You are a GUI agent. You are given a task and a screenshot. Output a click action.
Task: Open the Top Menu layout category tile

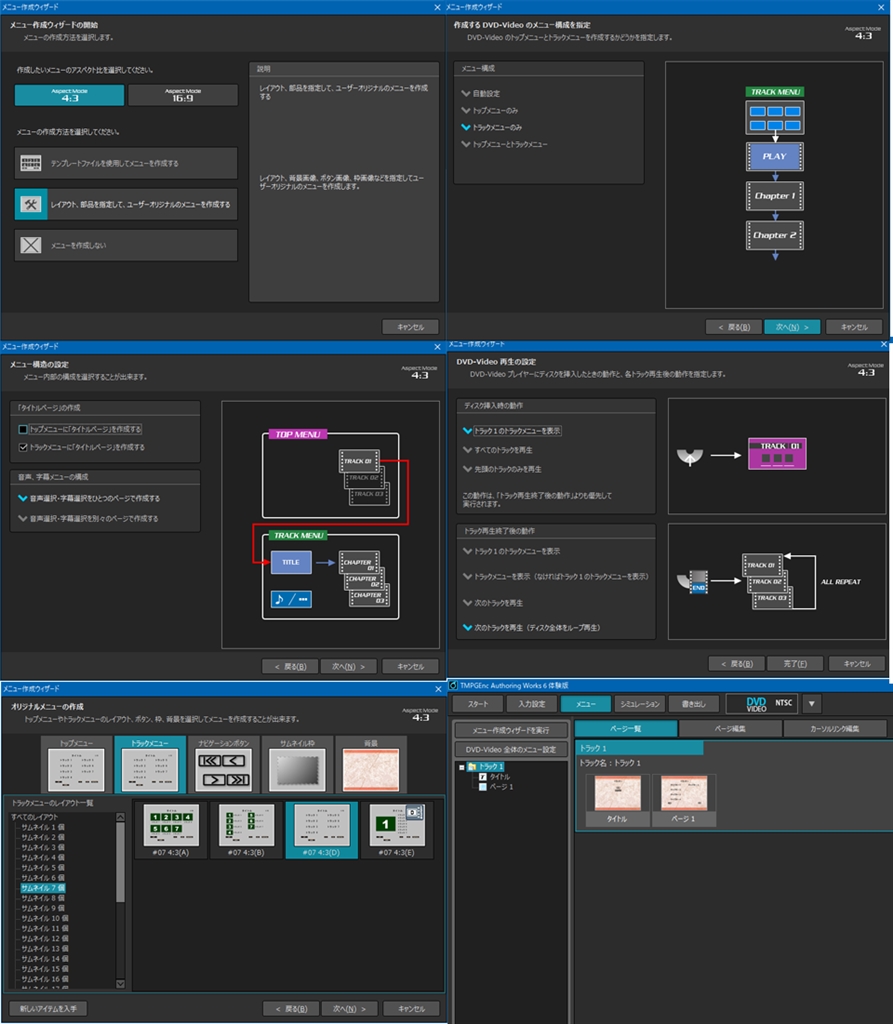76,764
